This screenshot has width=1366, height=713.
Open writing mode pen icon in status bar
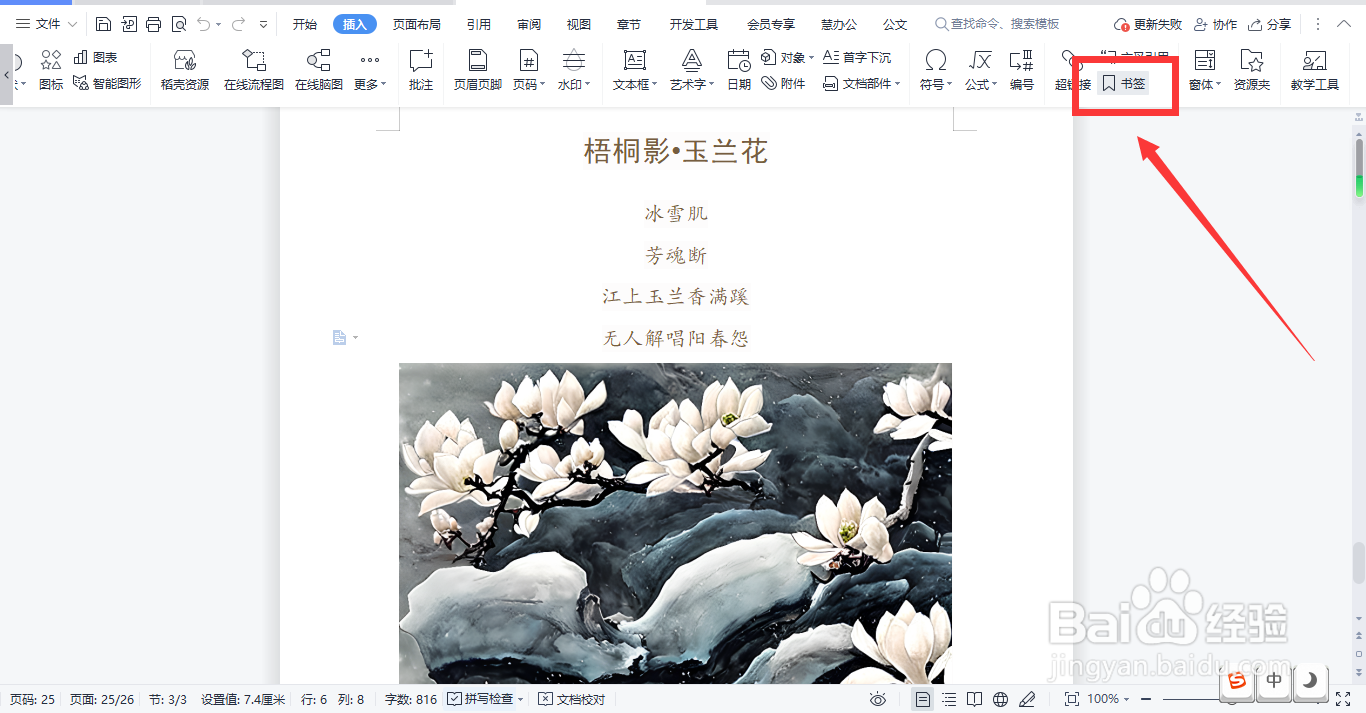coord(1027,699)
